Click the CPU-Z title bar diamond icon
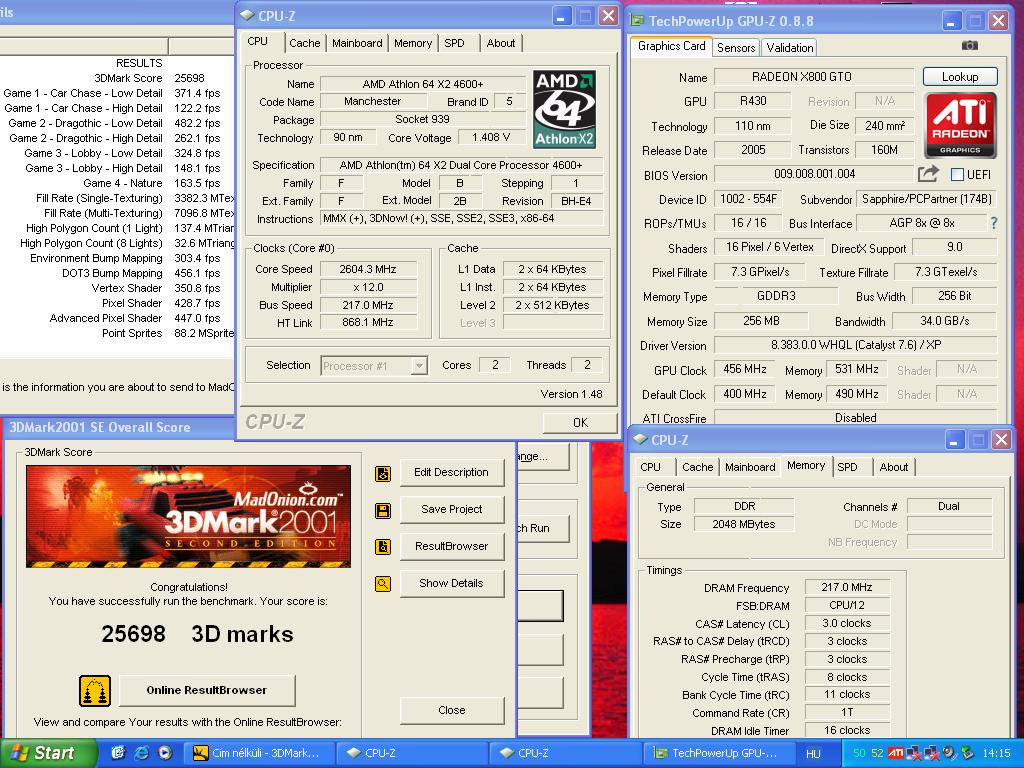This screenshot has height=768, width=1024. tap(248, 16)
